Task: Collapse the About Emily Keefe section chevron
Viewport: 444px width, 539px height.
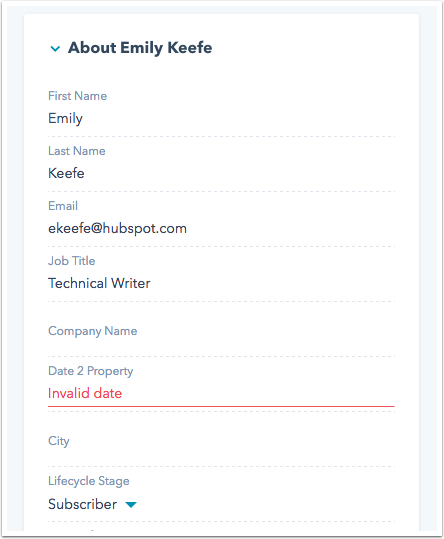Action: 55,48
